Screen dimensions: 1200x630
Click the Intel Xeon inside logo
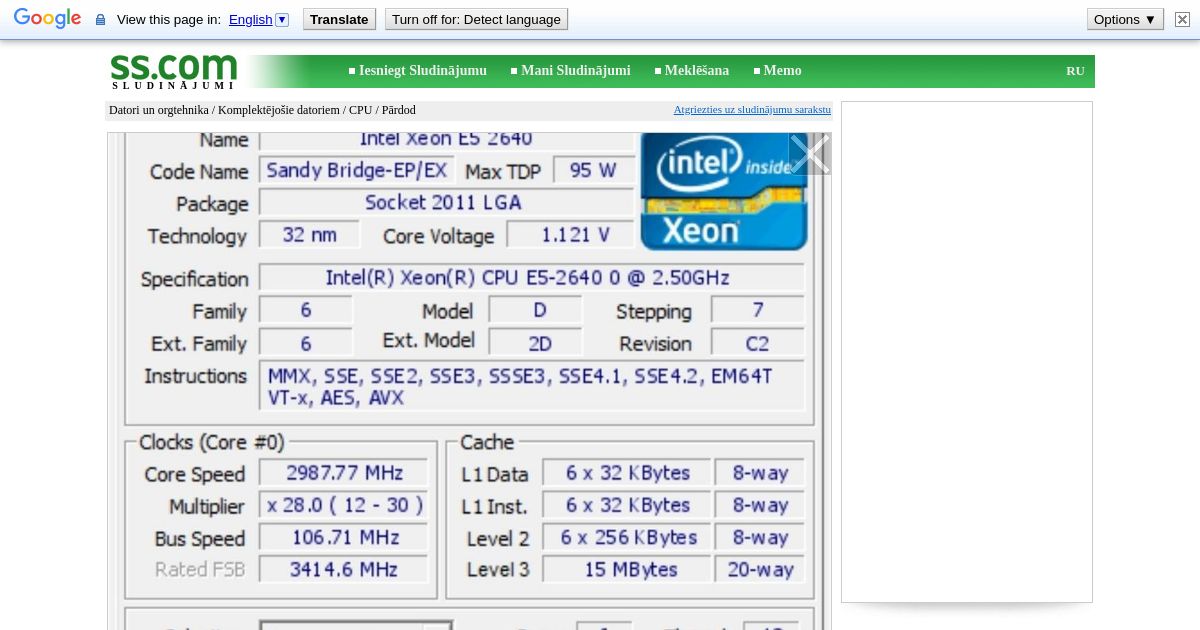[x=723, y=191]
